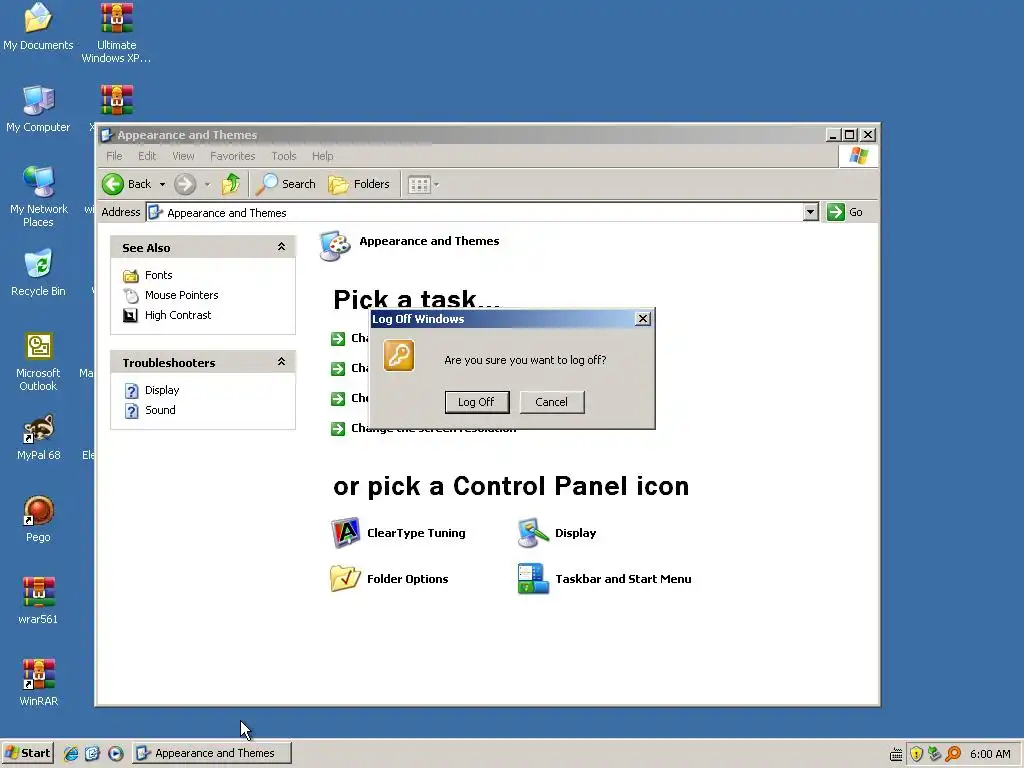Open the Views dropdown arrow
Image resolution: width=1024 pixels, height=768 pixels.
437,185
